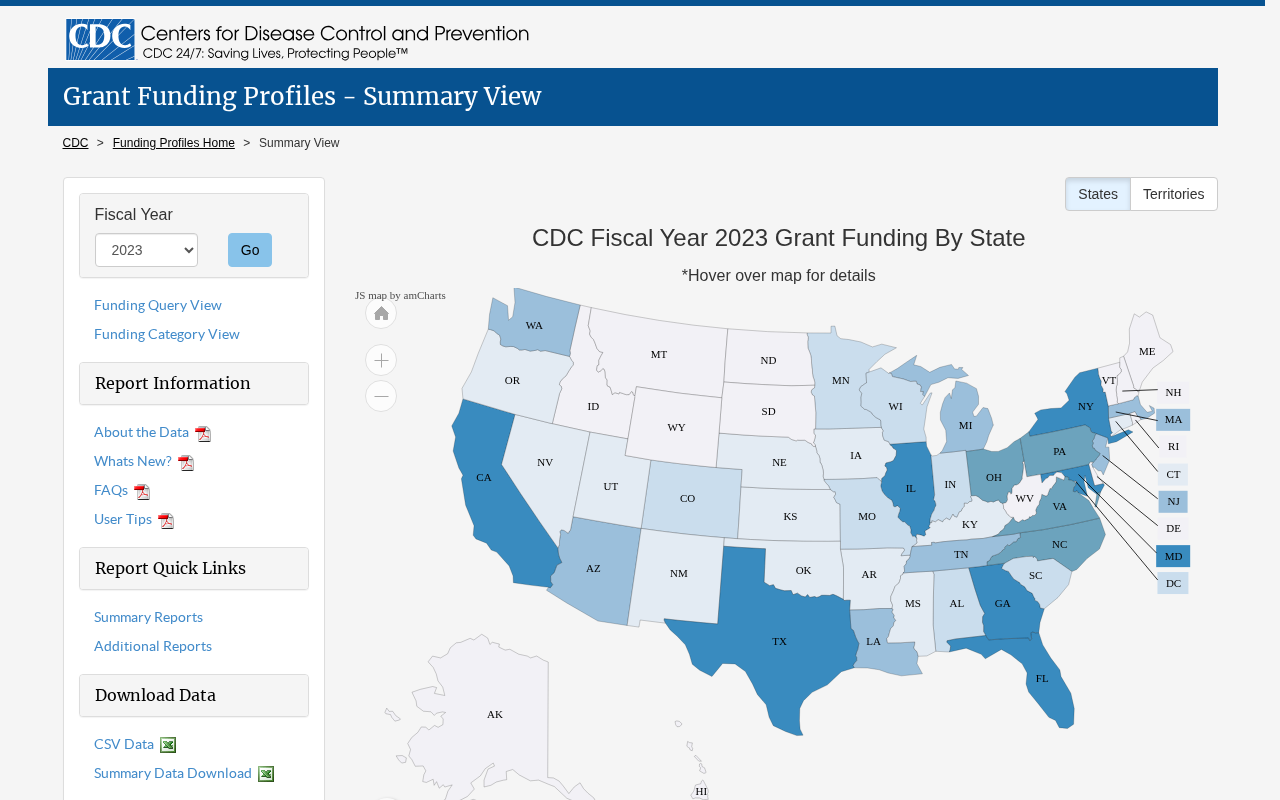The height and width of the screenshot is (800, 1280).
Task: Click the PDF icon beside User Tips
Action: tap(166, 521)
